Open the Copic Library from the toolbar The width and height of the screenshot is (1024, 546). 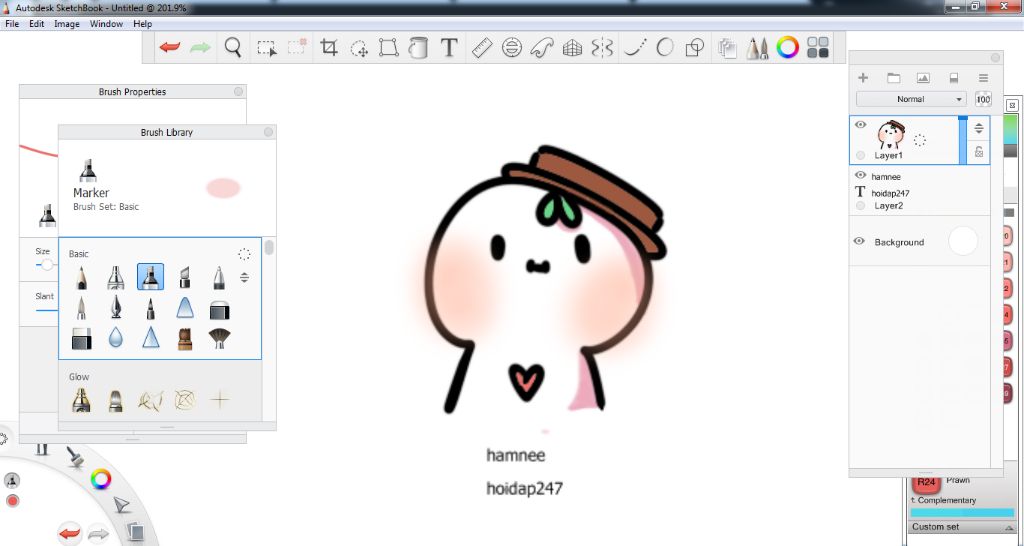[x=818, y=48]
